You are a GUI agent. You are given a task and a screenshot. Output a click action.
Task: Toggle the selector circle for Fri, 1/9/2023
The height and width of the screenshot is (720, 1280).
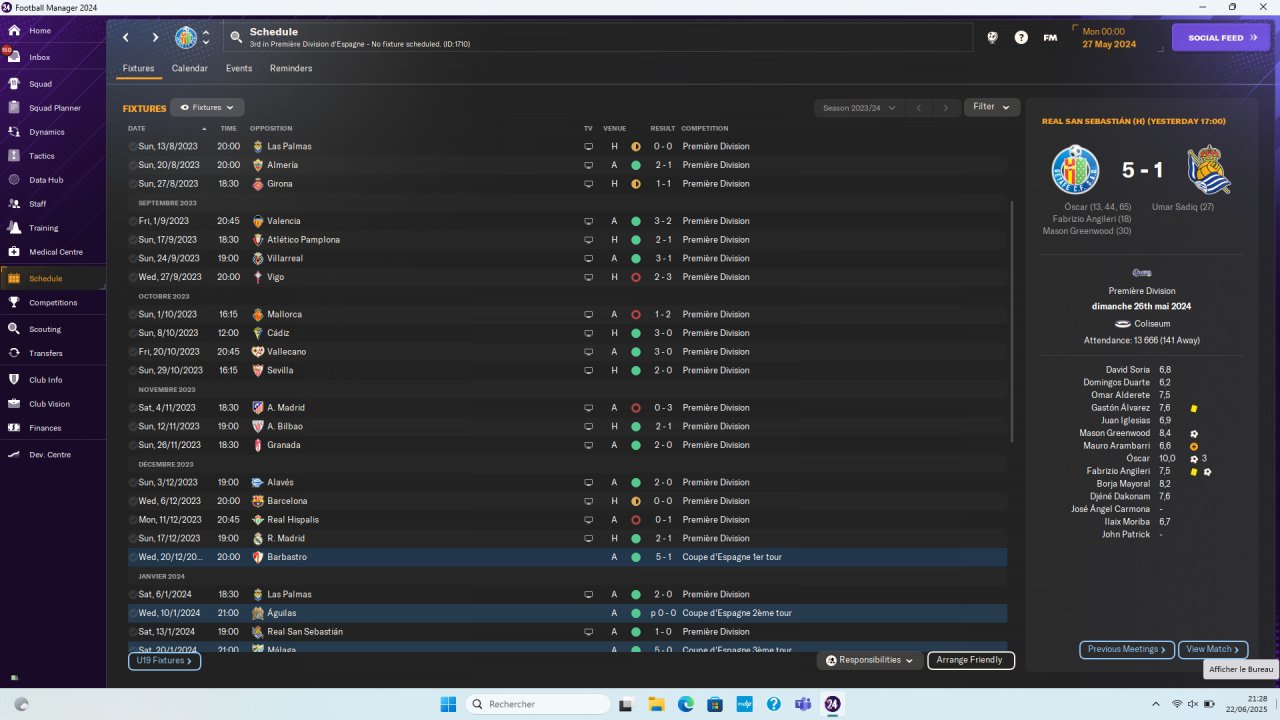(x=133, y=221)
